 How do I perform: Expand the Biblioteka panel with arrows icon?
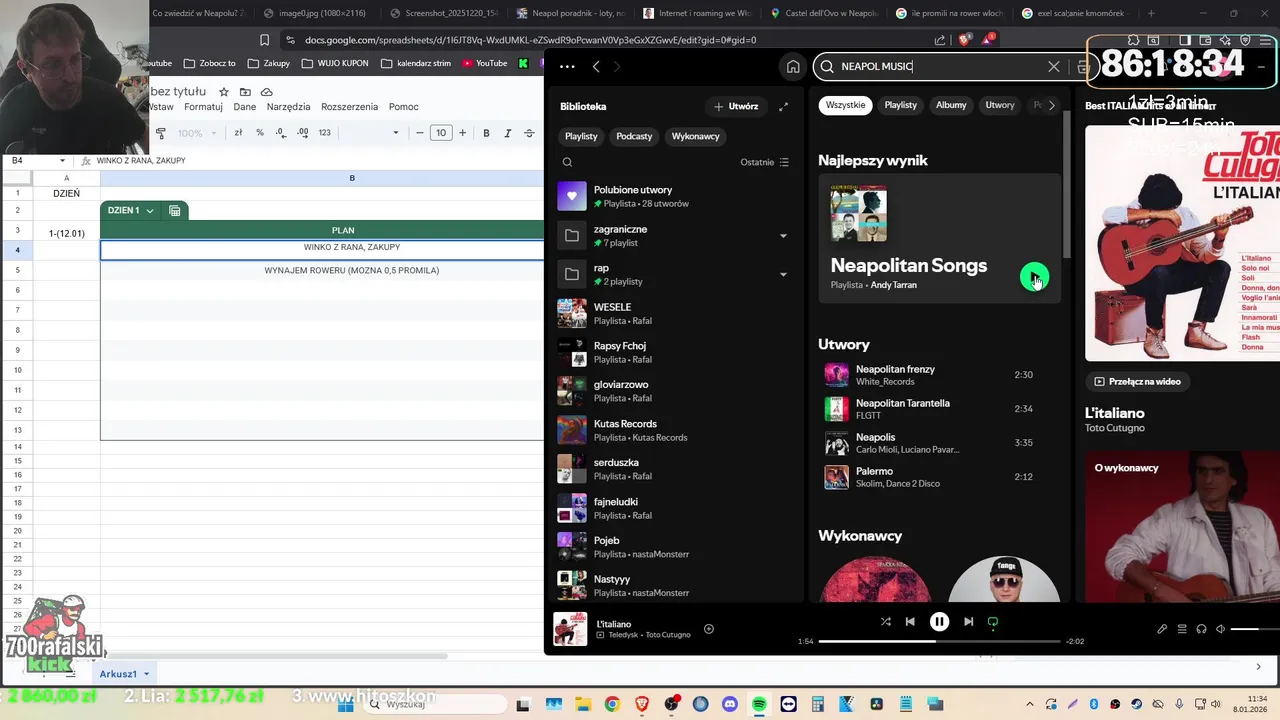click(x=783, y=106)
